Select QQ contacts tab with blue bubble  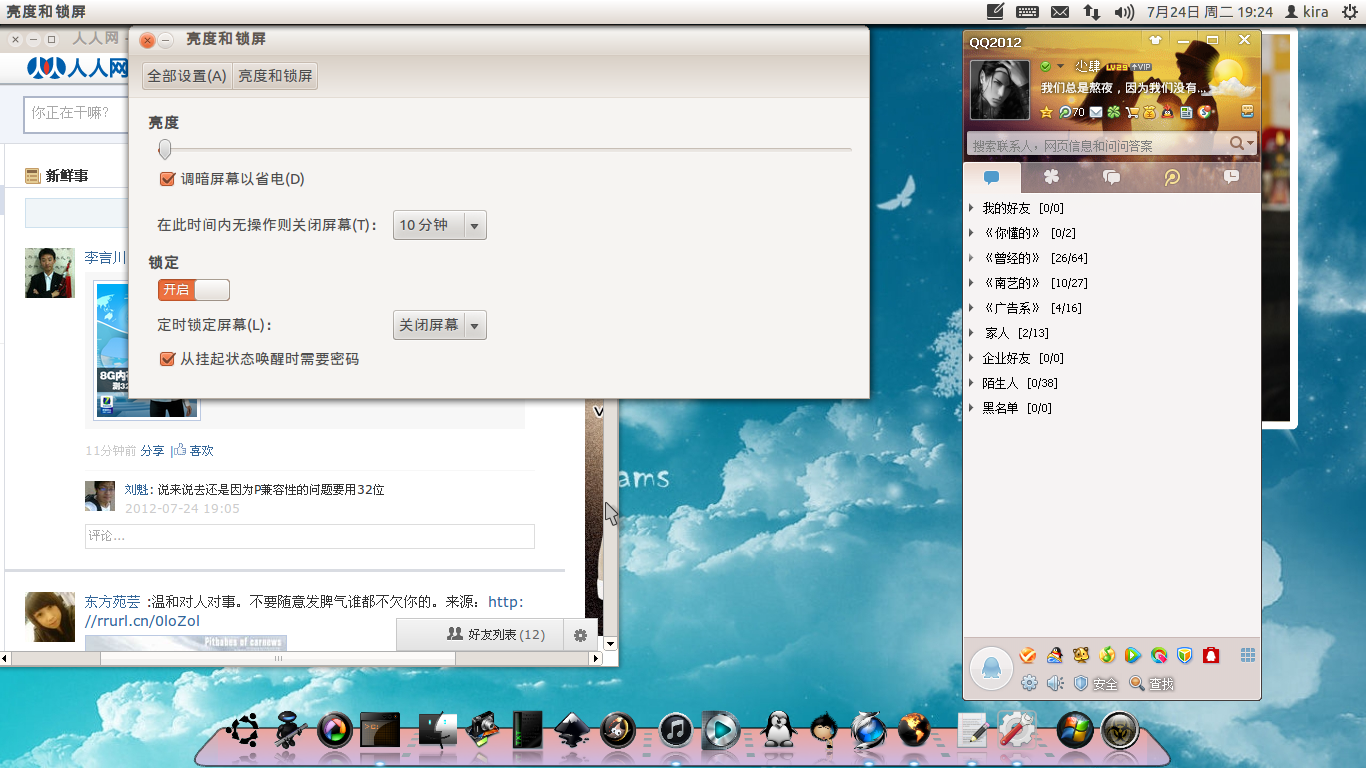click(x=992, y=177)
